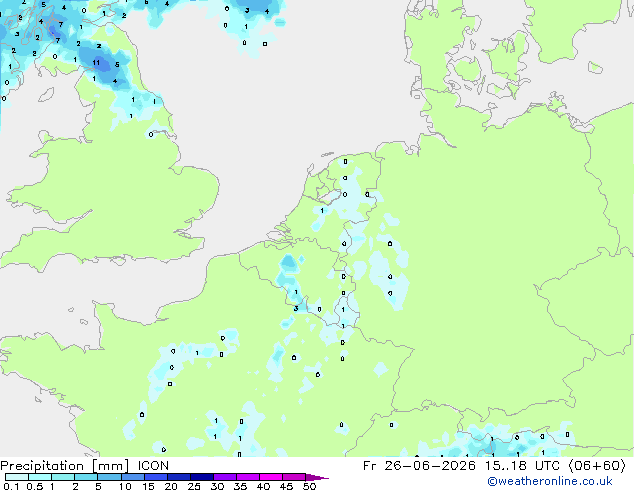Image resolution: width=634 pixels, height=490 pixels.
Task: Click the '11' precipitation value over northern Britain
Action: (x=96, y=63)
